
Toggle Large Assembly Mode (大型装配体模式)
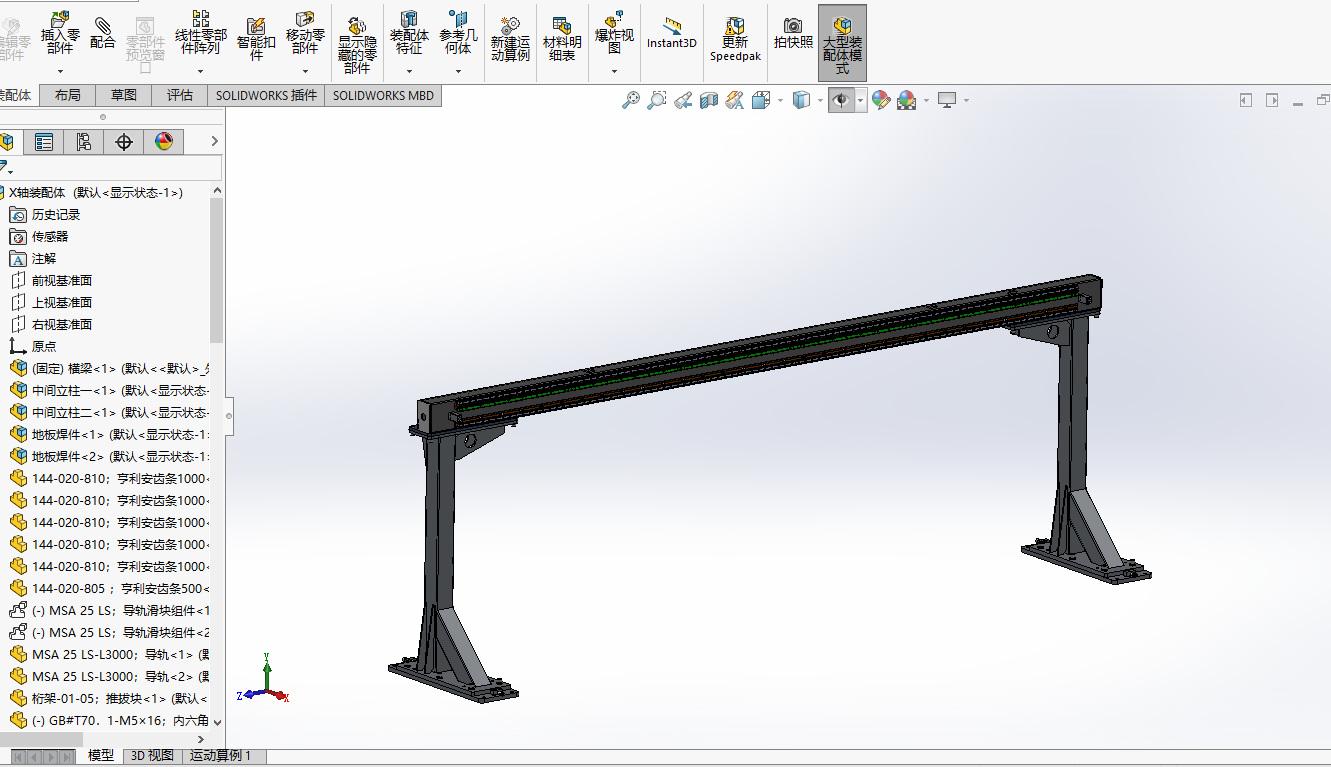click(x=842, y=42)
